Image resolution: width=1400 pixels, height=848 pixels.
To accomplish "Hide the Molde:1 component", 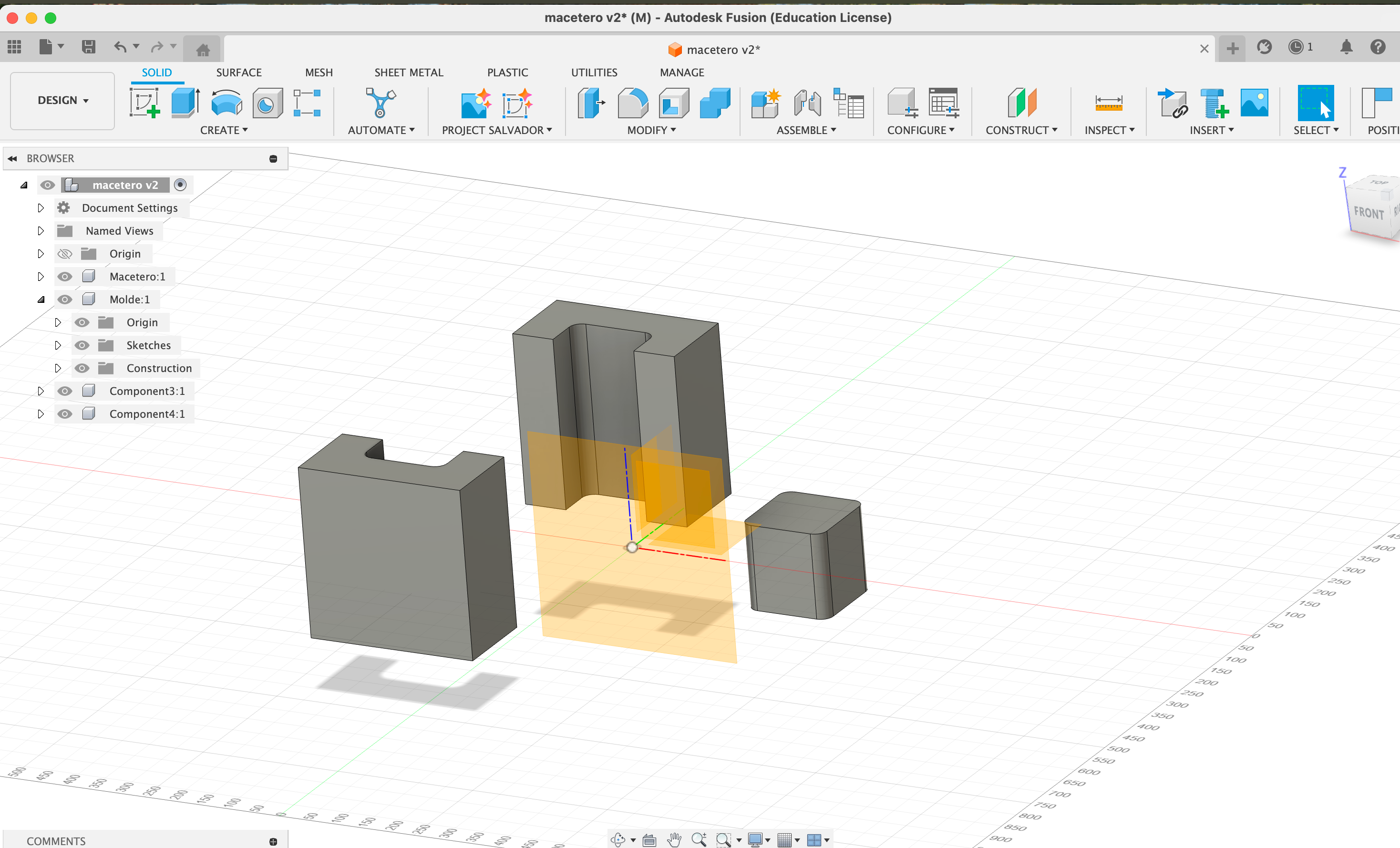I will pyautogui.click(x=65, y=299).
